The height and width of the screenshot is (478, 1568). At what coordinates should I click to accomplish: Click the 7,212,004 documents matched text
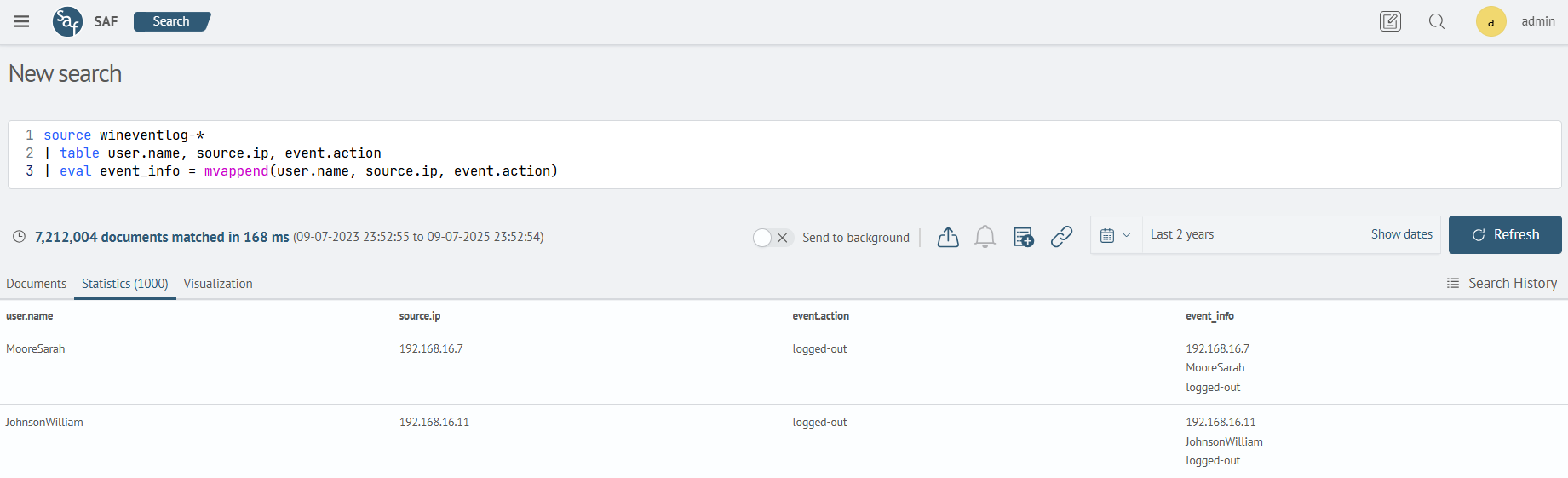pyautogui.click(x=162, y=237)
